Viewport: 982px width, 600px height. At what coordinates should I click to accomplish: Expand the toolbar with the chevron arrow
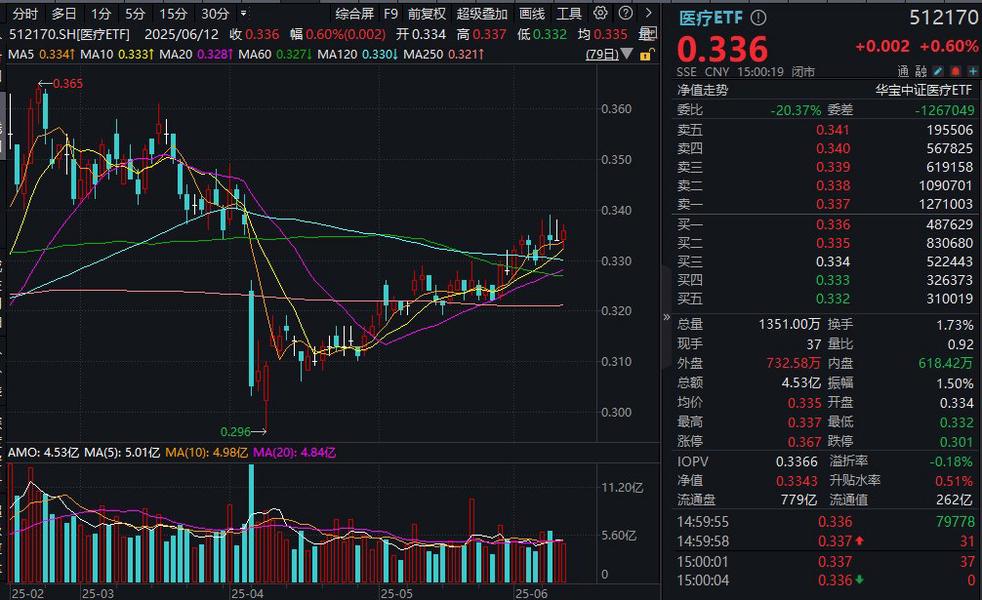tap(648, 13)
